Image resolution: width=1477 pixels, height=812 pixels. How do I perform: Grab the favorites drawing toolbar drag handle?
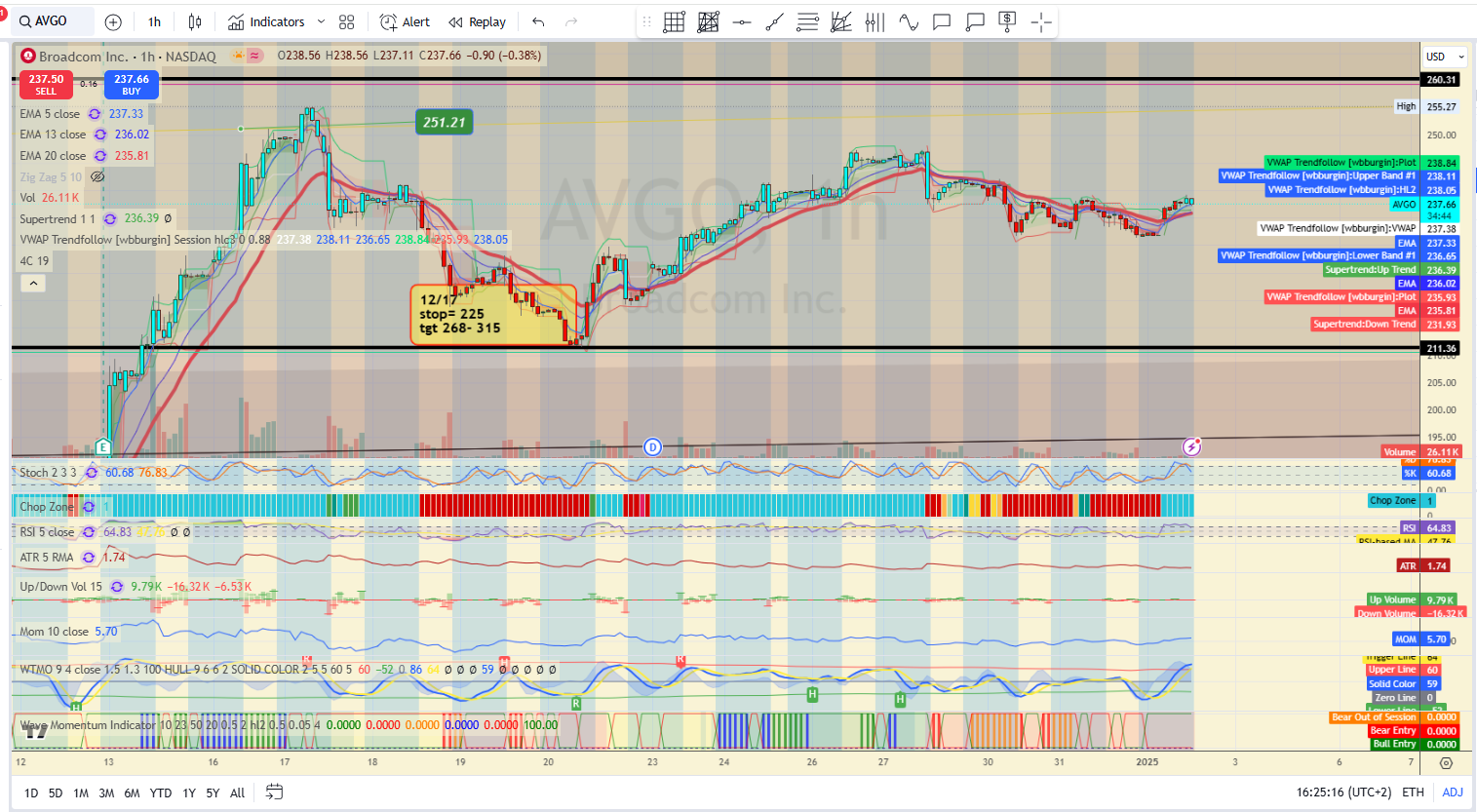[647, 21]
